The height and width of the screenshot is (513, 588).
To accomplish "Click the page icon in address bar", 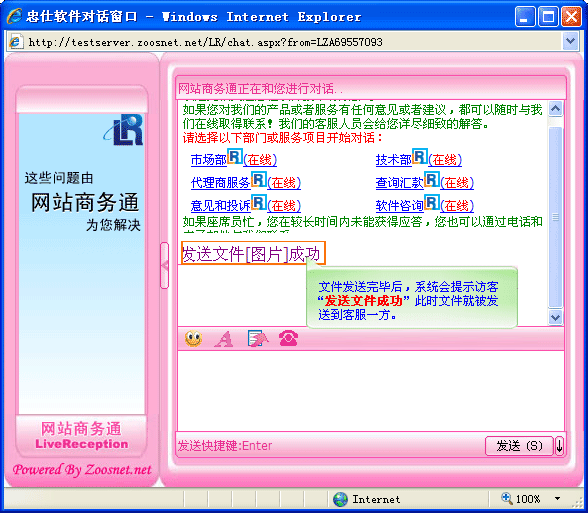I will coord(15,42).
